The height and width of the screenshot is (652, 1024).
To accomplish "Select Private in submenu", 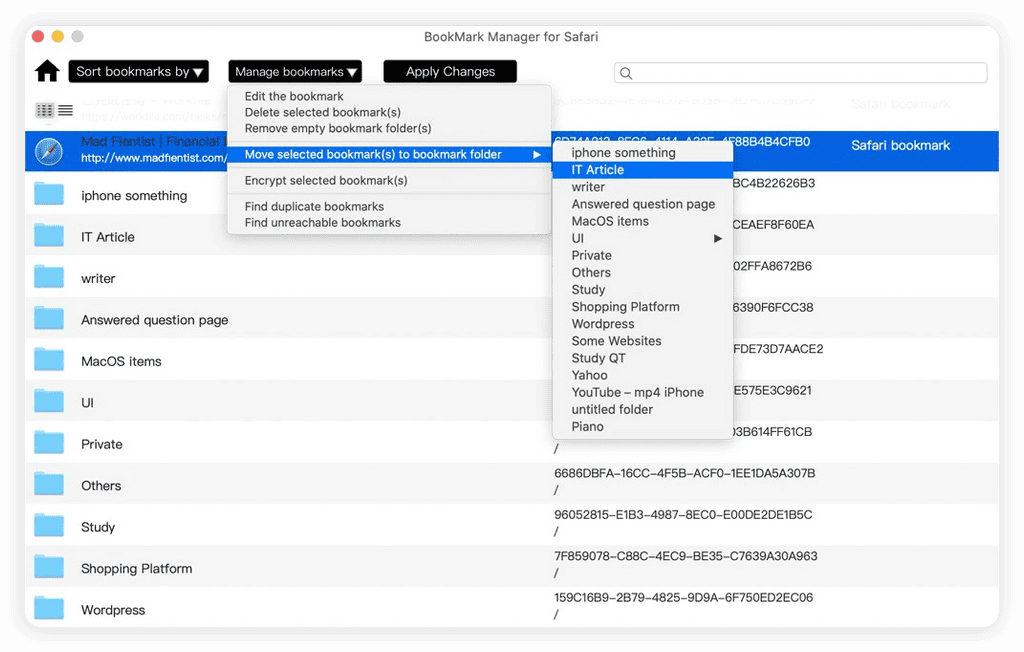I will point(643,255).
